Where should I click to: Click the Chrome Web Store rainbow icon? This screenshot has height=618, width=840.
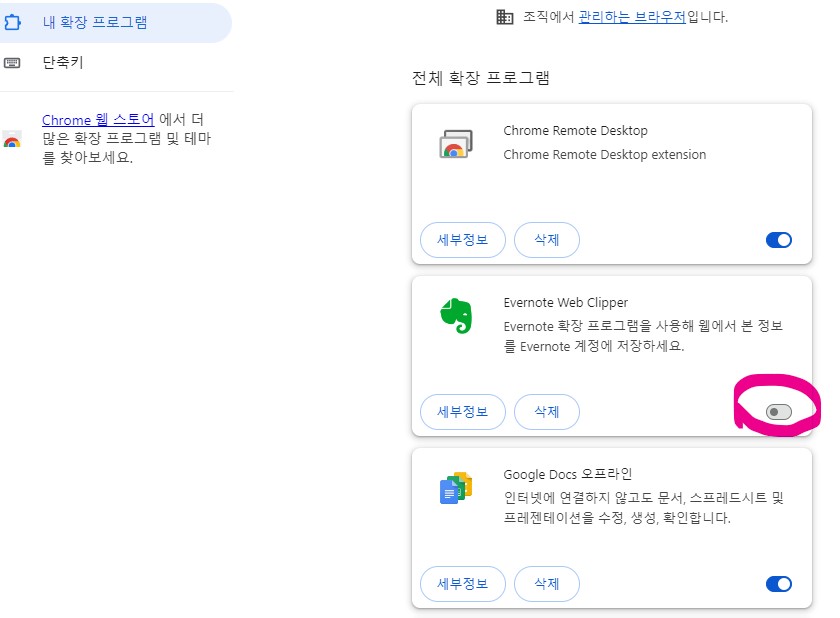(x=12, y=139)
